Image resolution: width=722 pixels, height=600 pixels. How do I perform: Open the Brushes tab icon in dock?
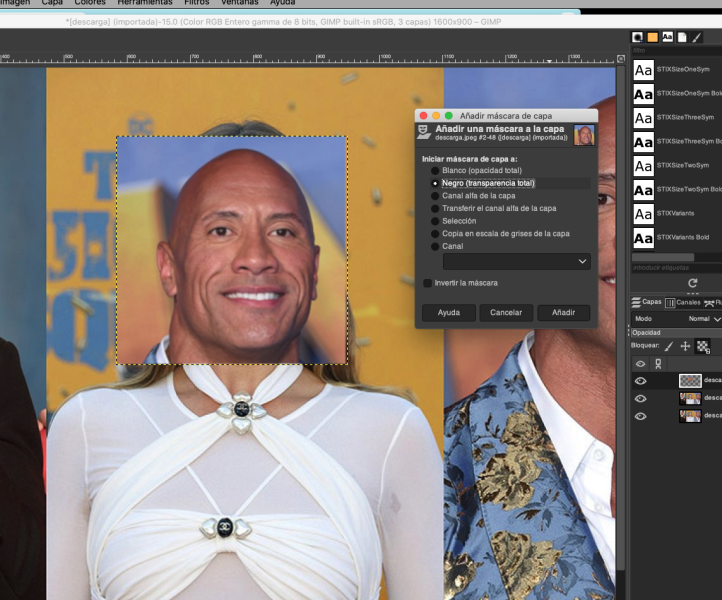(x=637, y=37)
